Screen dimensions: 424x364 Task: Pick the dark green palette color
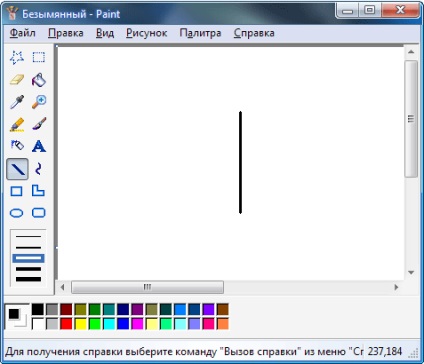[95, 309]
